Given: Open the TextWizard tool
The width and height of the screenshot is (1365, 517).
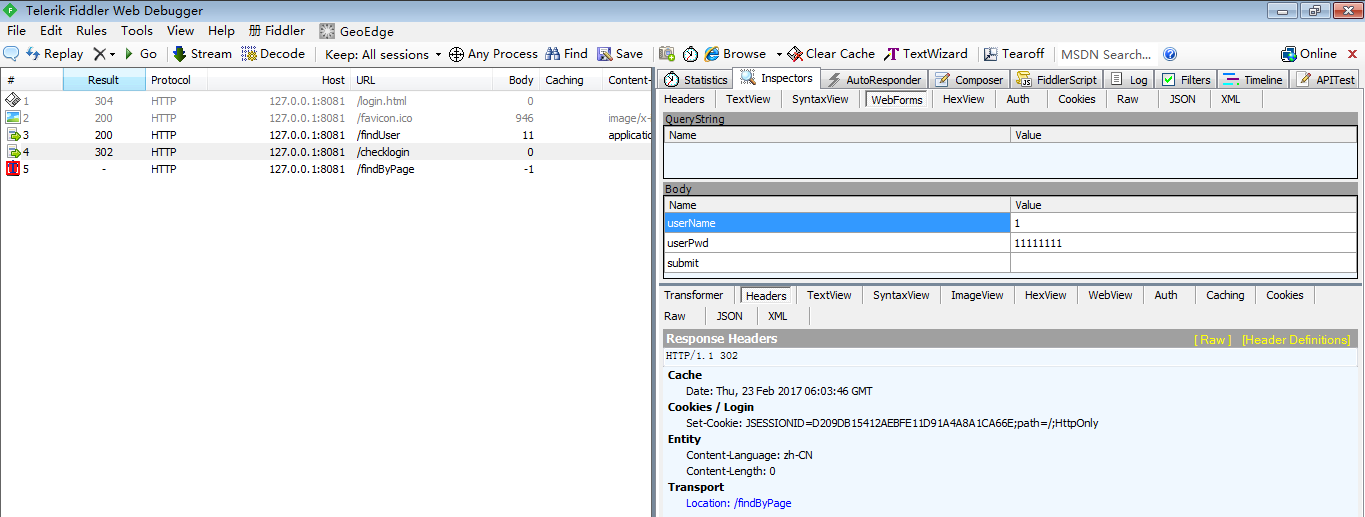Looking at the screenshot, I should pos(925,54).
